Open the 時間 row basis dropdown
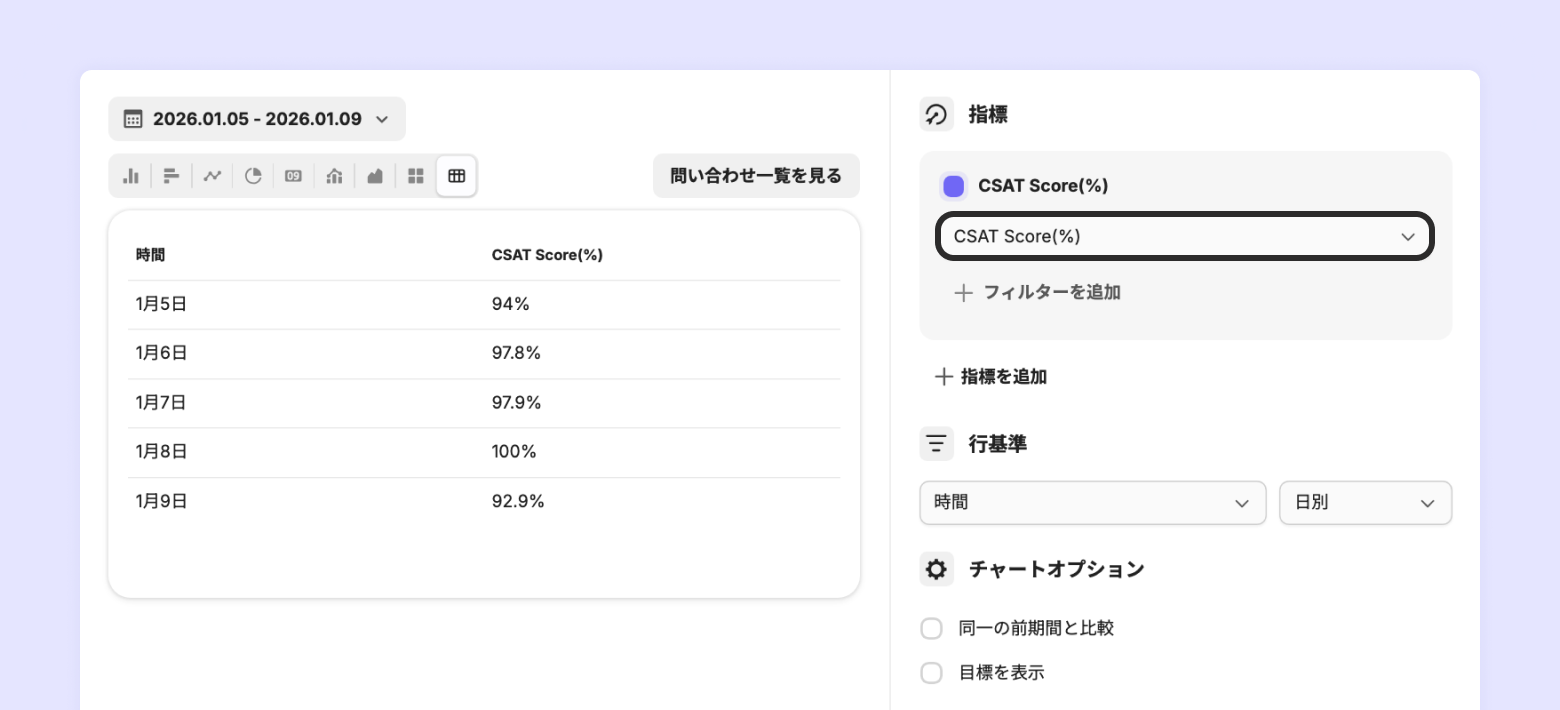The height and width of the screenshot is (710, 1560). [1092, 503]
